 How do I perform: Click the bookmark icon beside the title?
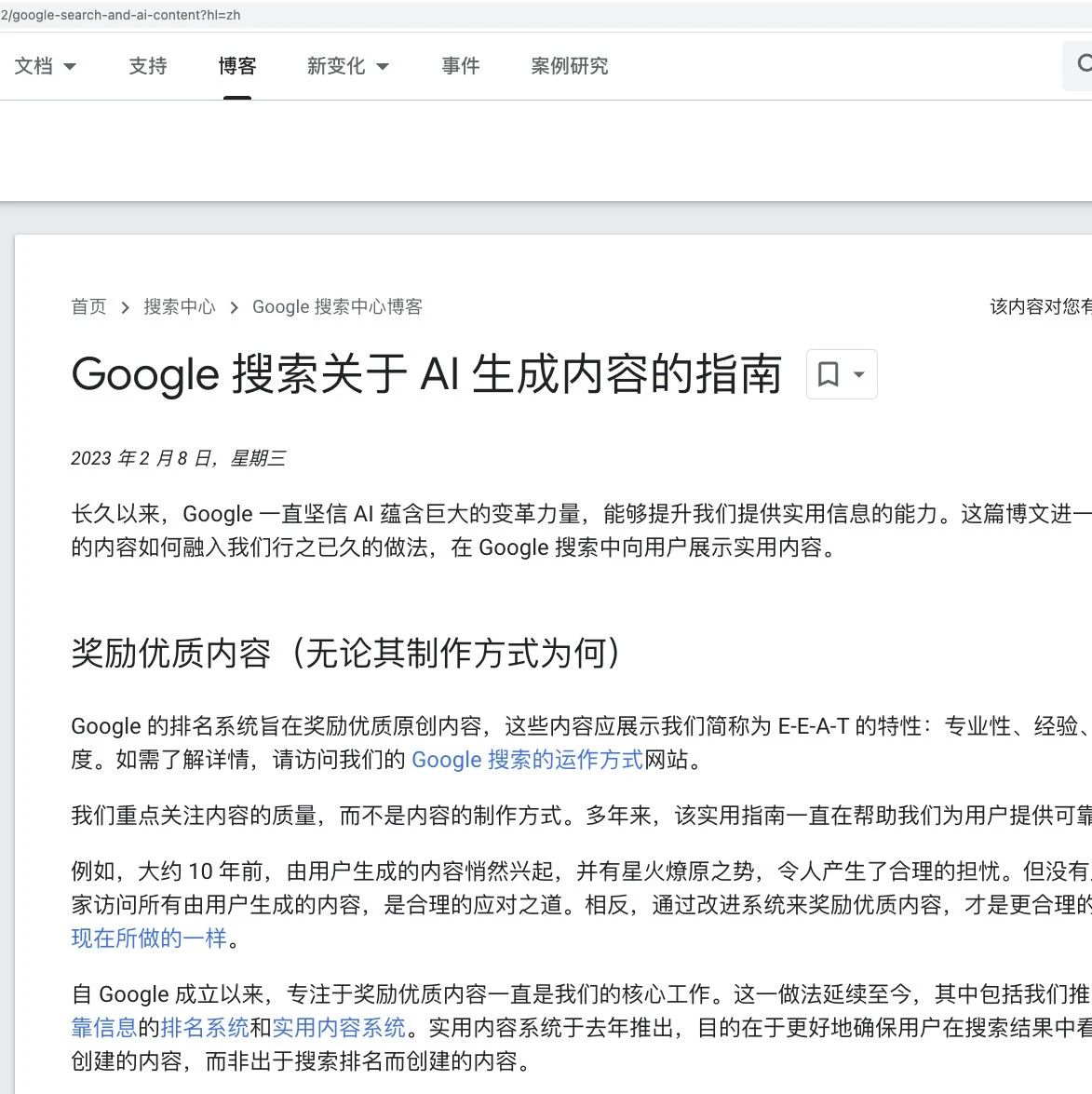pyautogui.click(x=828, y=374)
